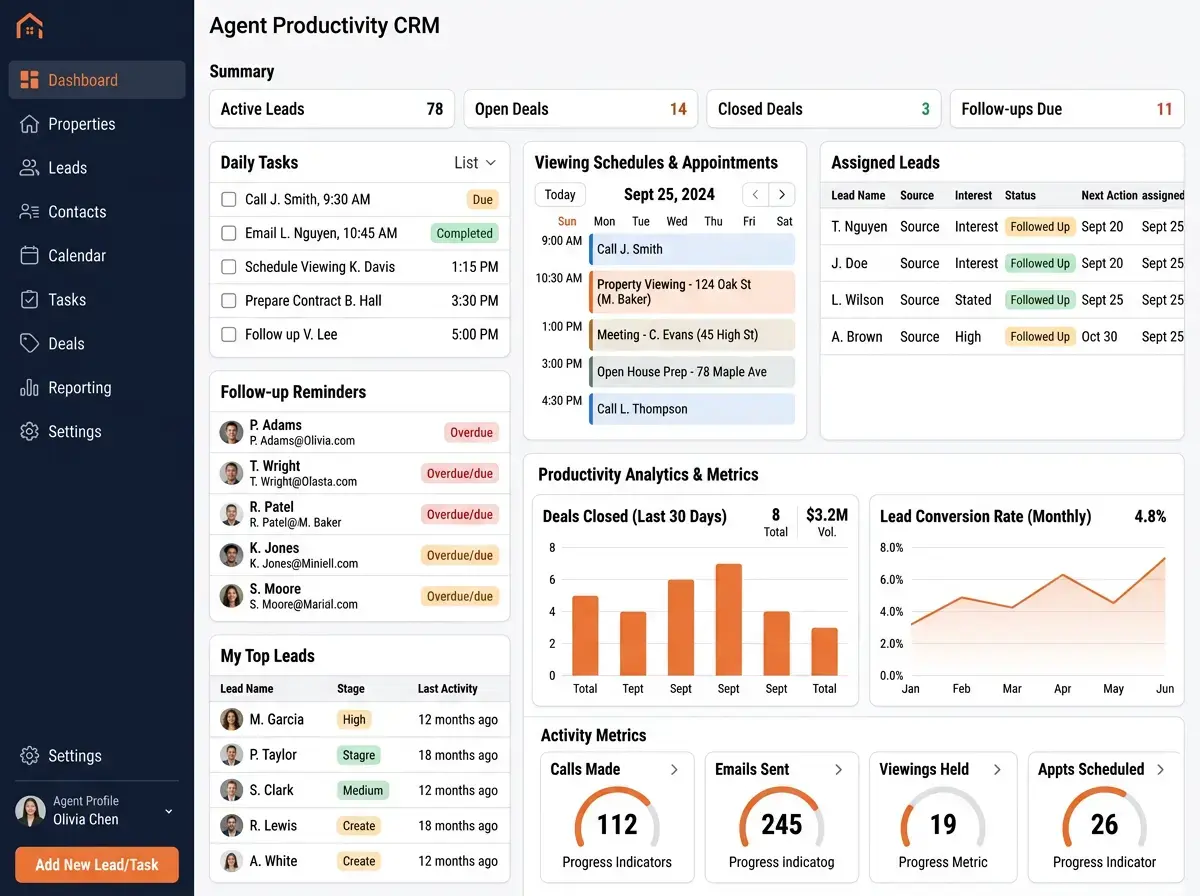Open the Open Deals summary card
The image size is (1200, 896).
click(x=580, y=109)
